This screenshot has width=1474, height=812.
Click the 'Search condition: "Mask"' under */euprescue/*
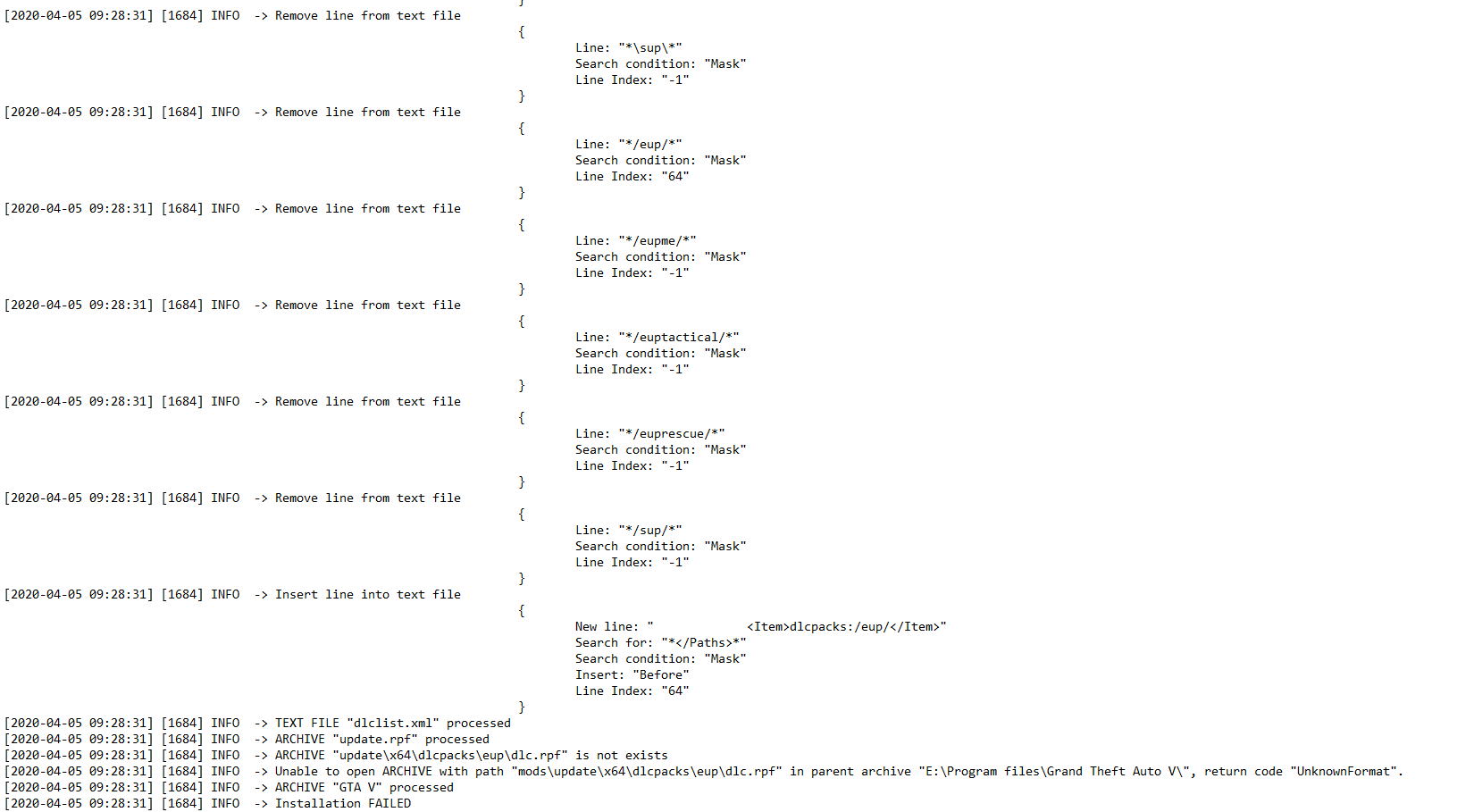tap(660, 449)
